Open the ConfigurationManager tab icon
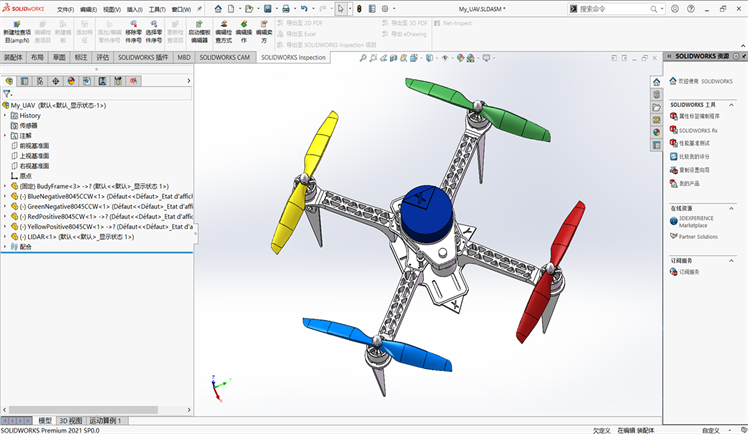 tap(40, 80)
